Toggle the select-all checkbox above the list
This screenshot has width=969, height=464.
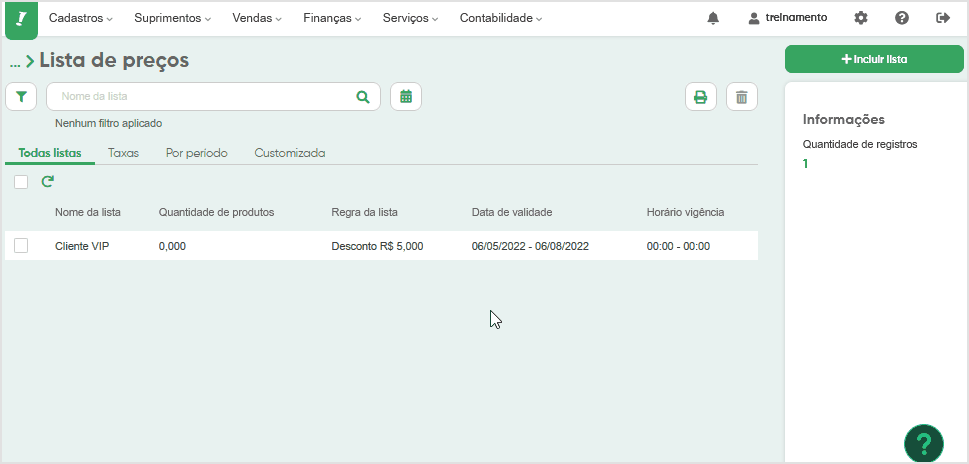tap(21, 182)
